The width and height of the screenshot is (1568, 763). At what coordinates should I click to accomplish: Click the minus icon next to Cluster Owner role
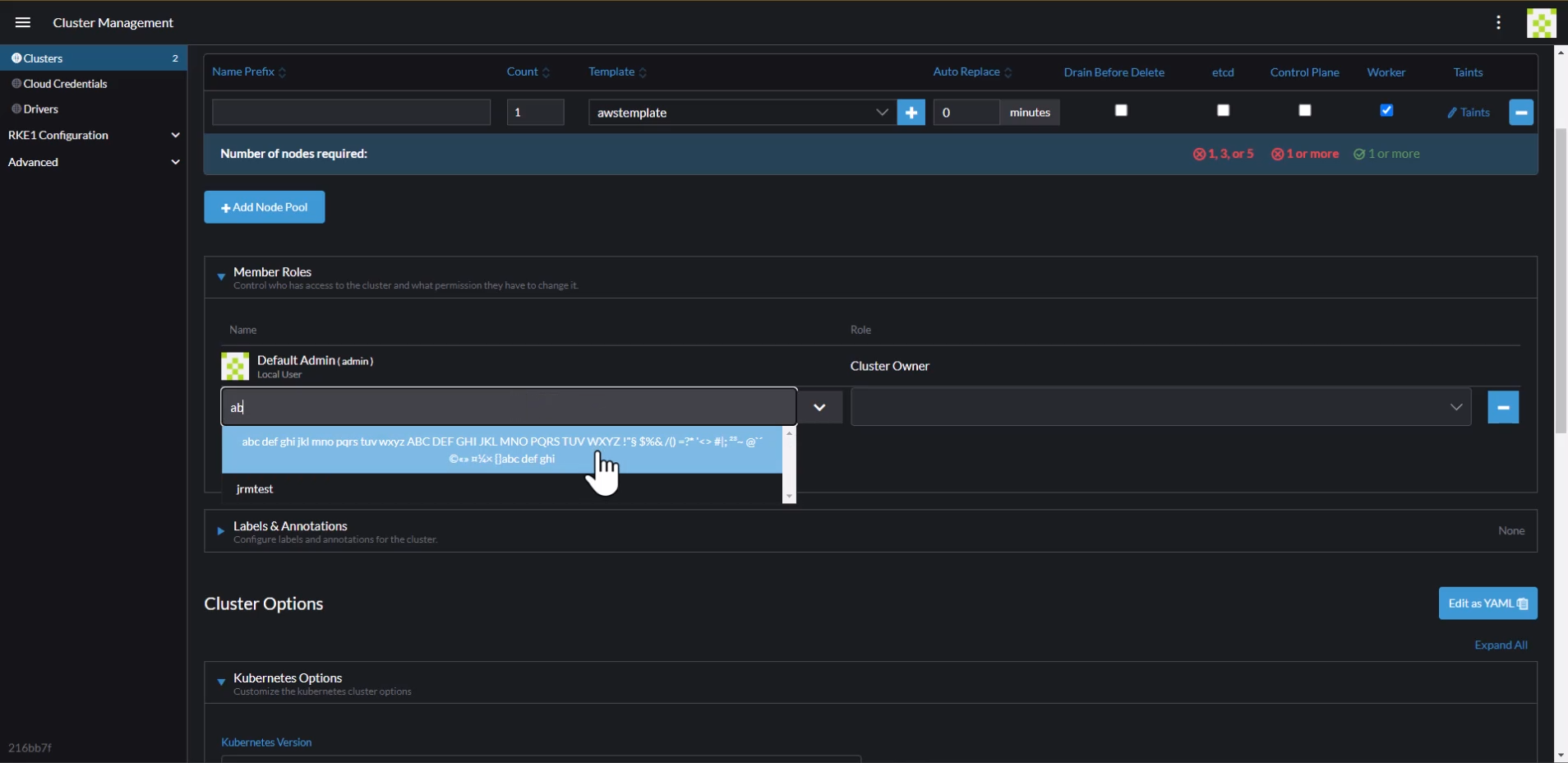tap(1504, 407)
